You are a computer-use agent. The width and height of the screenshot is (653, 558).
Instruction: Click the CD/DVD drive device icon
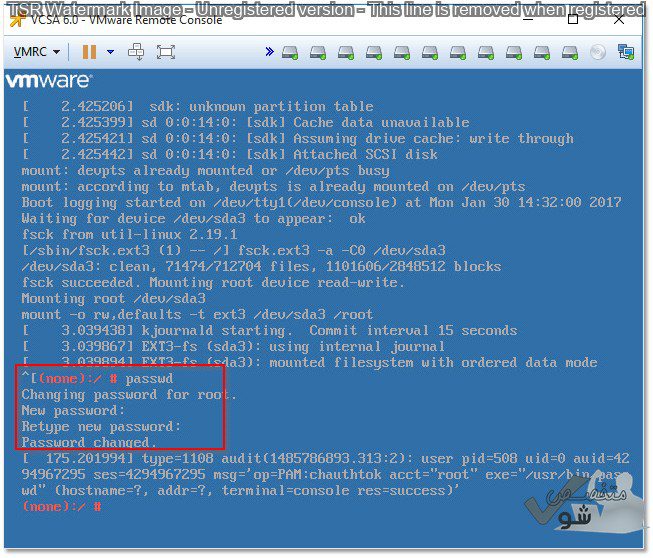tap(598, 52)
